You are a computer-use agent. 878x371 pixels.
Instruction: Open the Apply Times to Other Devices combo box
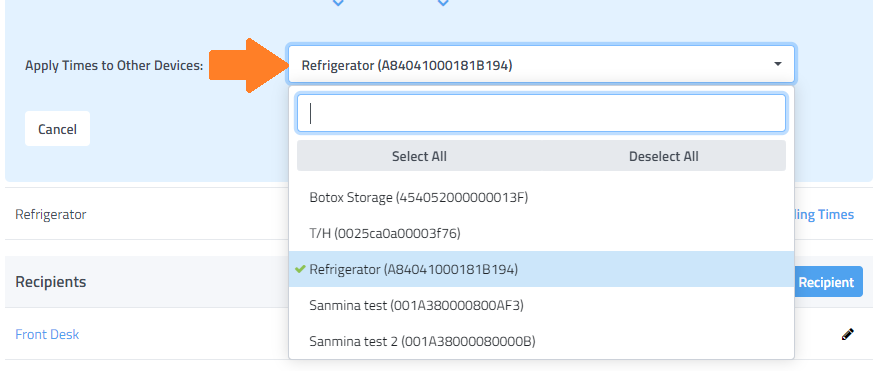(x=541, y=65)
